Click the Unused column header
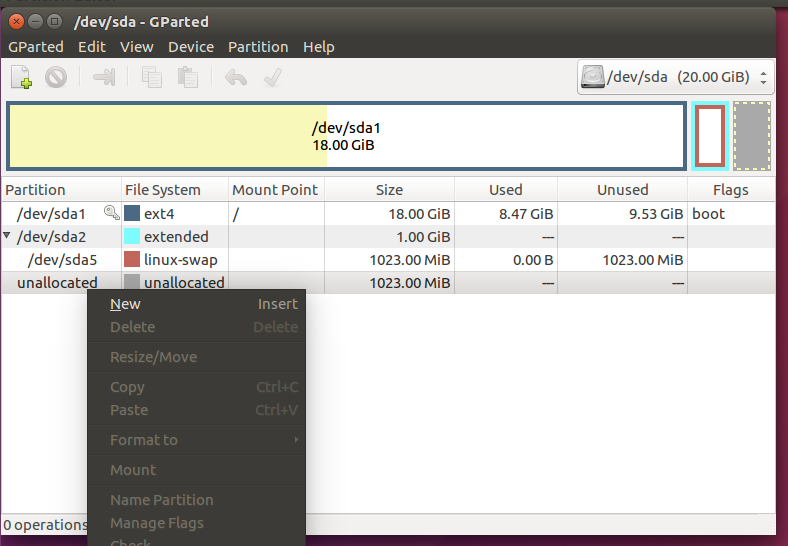The height and width of the screenshot is (546, 788). point(623,190)
